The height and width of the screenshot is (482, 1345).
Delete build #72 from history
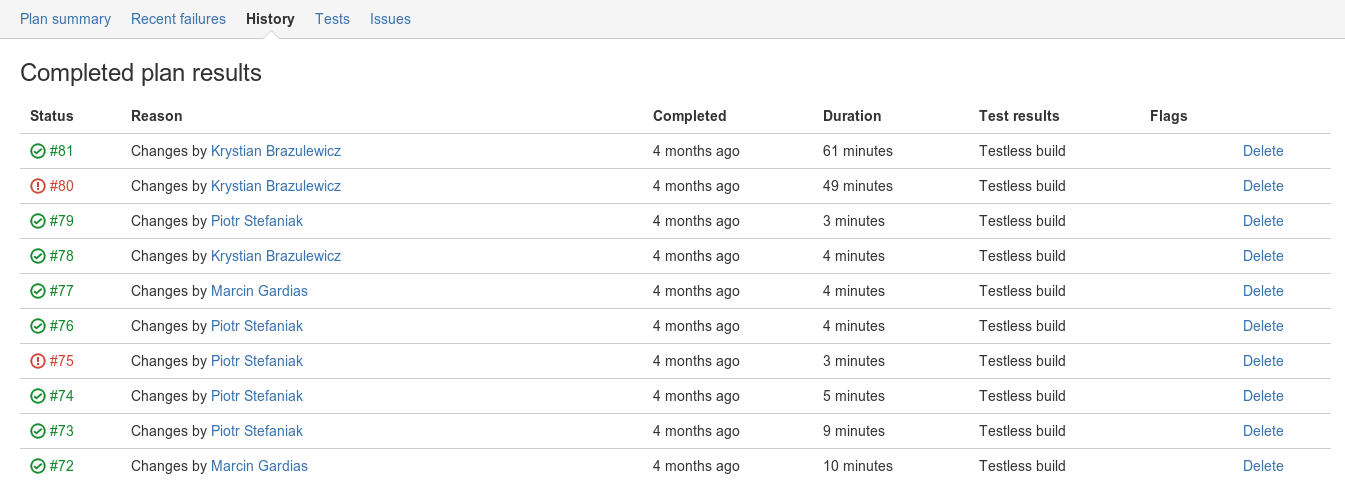pyautogui.click(x=1263, y=466)
